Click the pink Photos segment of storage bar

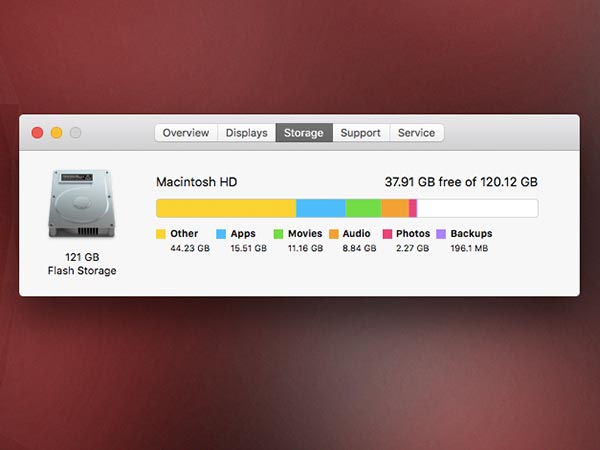(x=413, y=208)
